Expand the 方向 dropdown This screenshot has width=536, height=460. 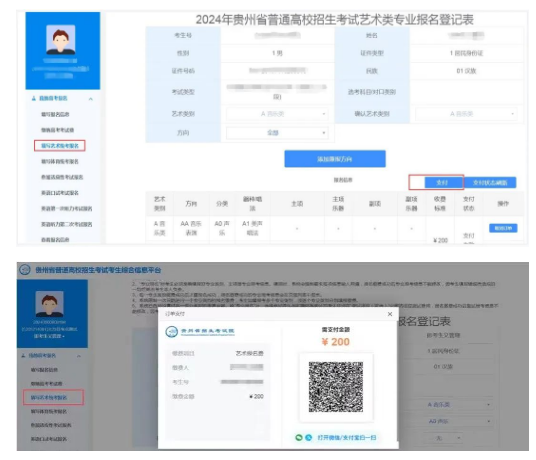click(277, 133)
